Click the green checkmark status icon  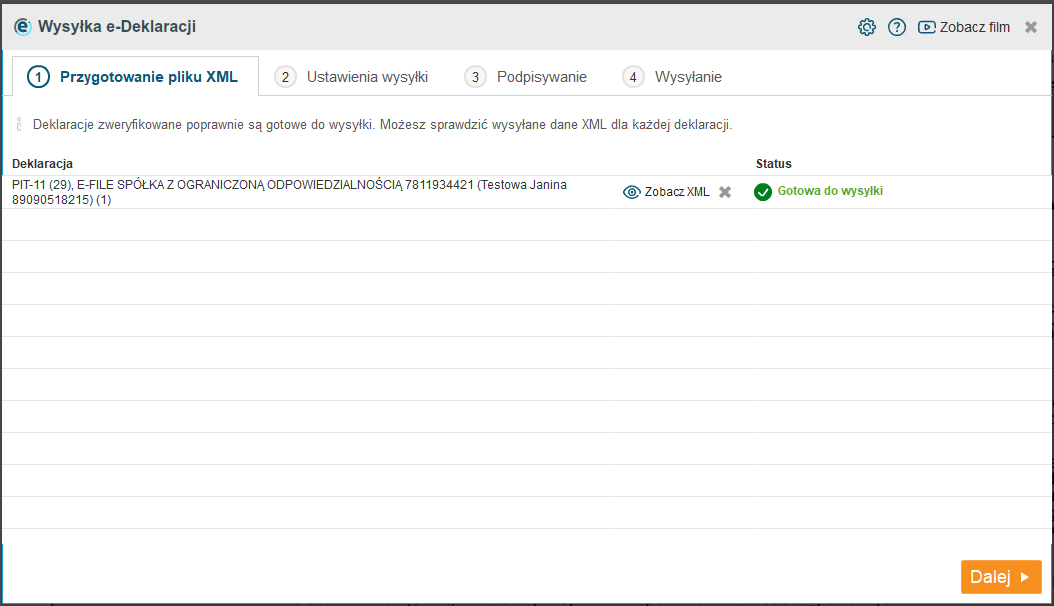(763, 192)
